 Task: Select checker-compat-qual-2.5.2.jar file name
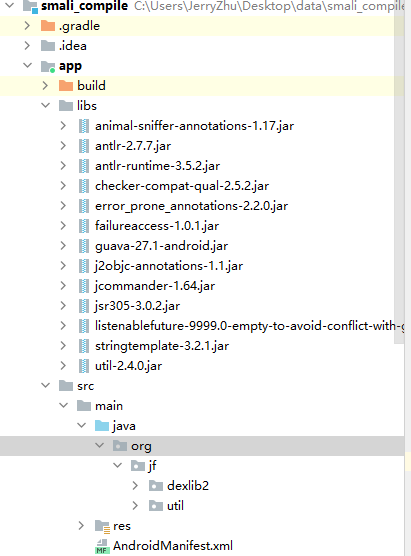(x=182, y=186)
